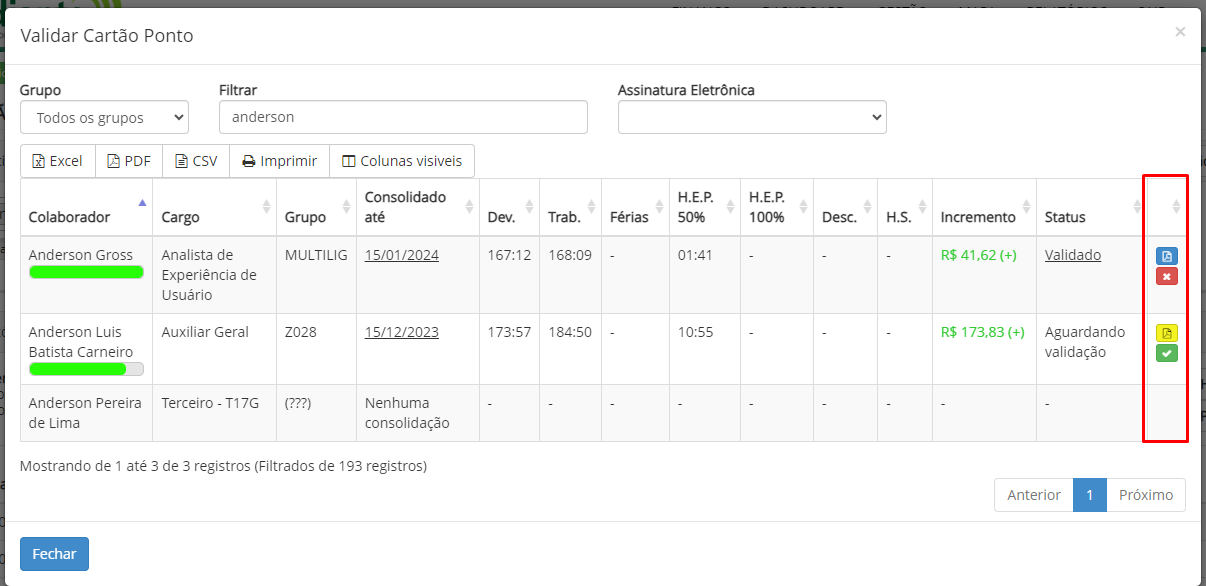Go to the Próximo page
Screen dimensions: 1206x586
(1145, 495)
